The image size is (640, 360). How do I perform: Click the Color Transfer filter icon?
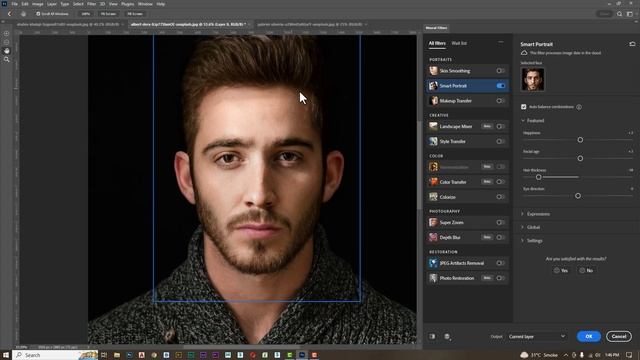point(433,182)
